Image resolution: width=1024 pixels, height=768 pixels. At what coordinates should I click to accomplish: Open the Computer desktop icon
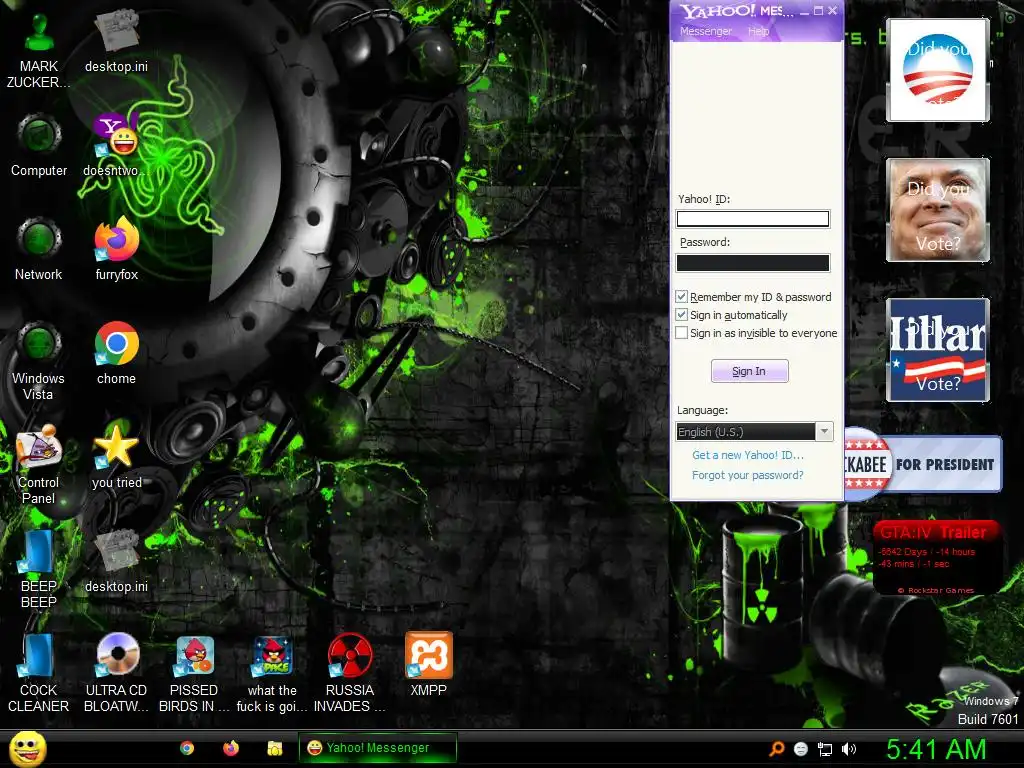pyautogui.click(x=39, y=145)
